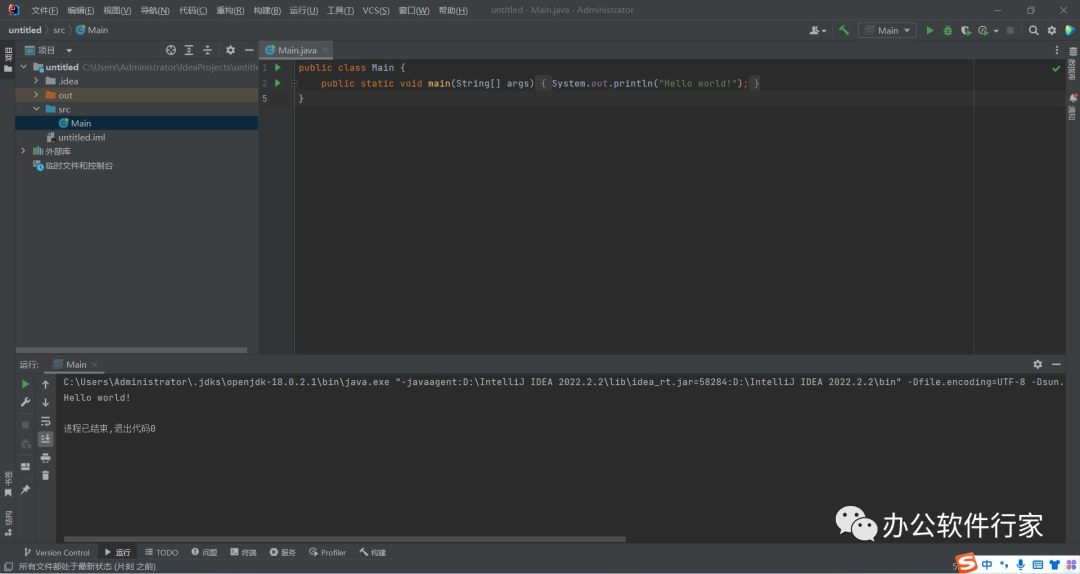Expand the .idea folder in project tree

[37, 81]
